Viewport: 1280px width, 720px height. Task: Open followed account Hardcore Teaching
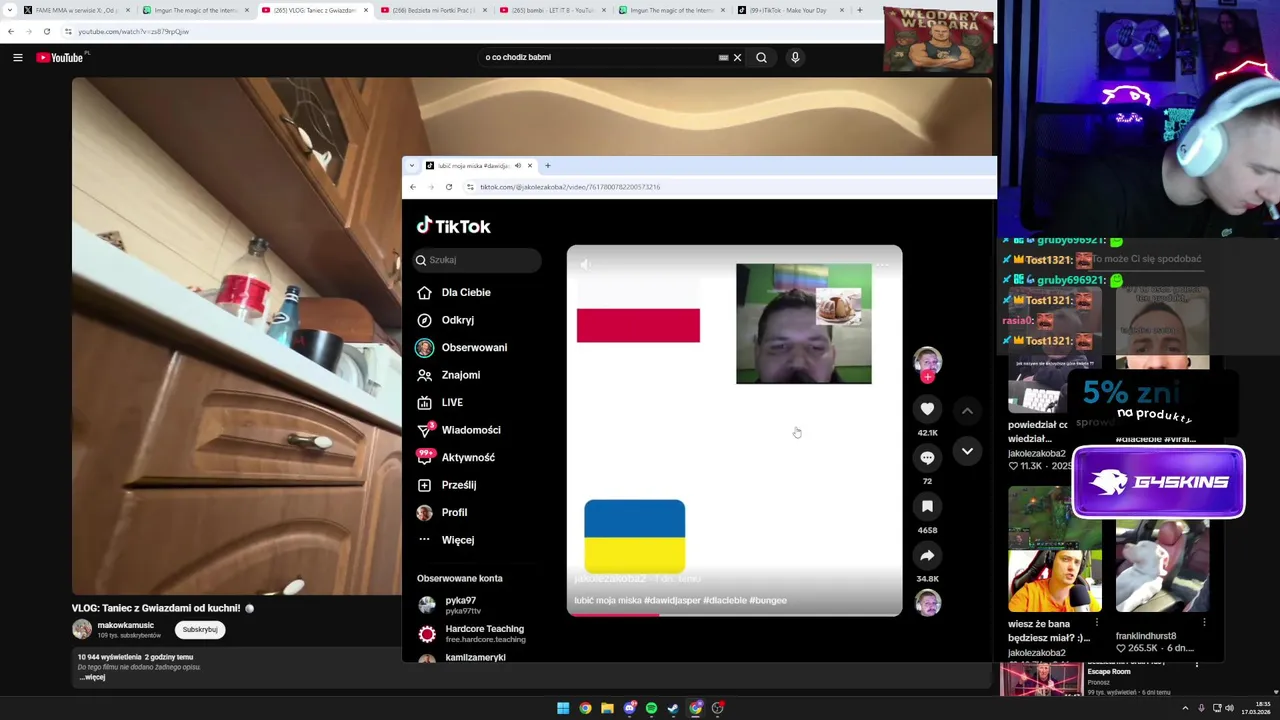pos(472,634)
